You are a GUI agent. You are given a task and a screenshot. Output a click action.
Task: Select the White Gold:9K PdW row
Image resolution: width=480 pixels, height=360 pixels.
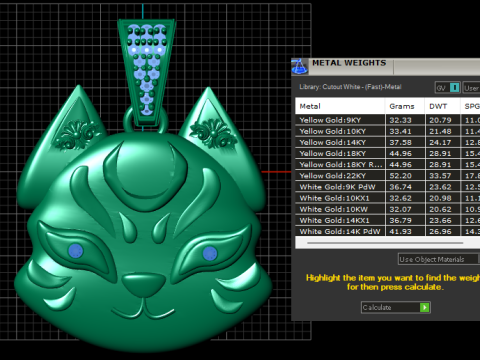point(388,187)
